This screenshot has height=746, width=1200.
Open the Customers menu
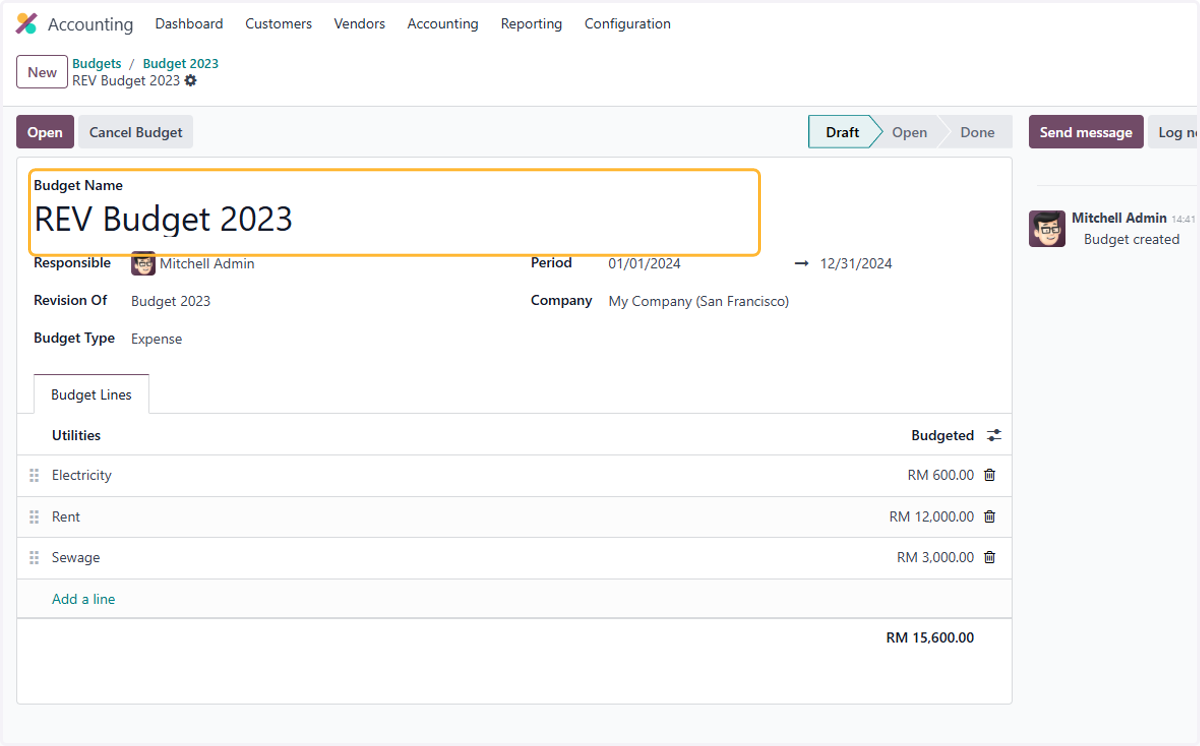point(278,24)
